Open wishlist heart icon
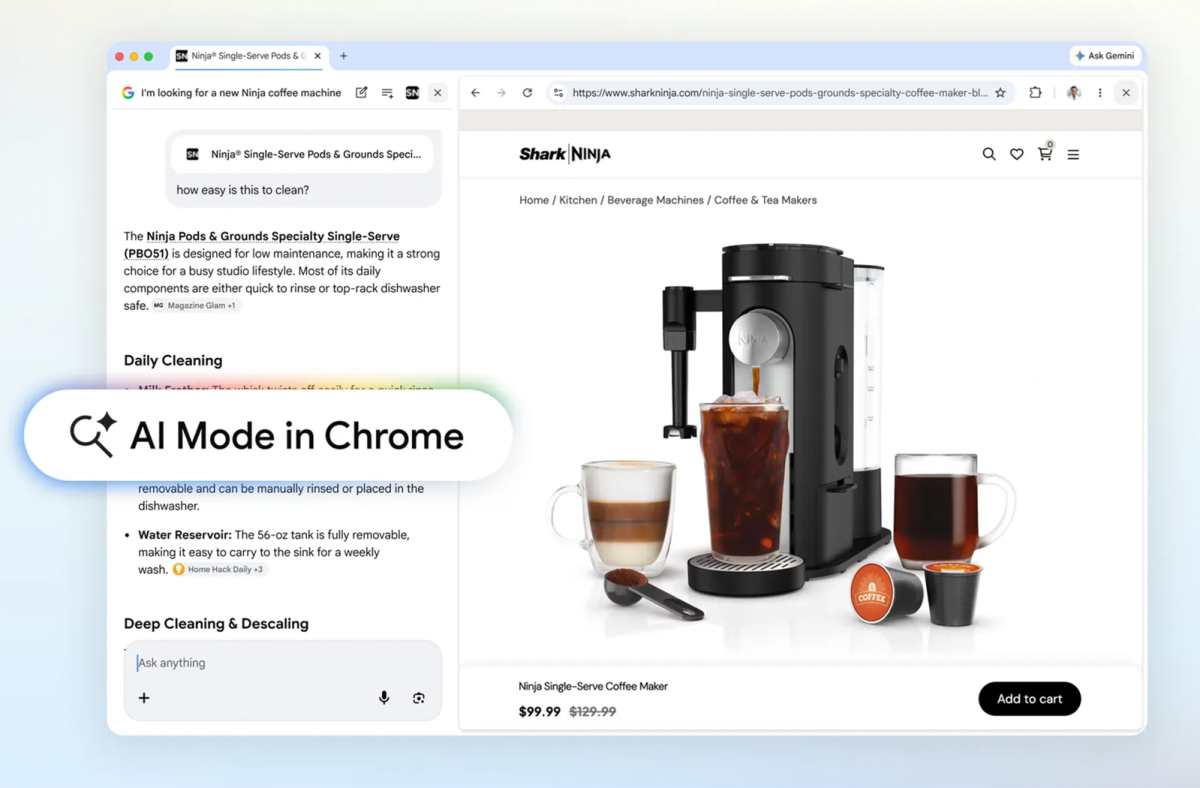This screenshot has width=1200, height=788. pos(1017,154)
